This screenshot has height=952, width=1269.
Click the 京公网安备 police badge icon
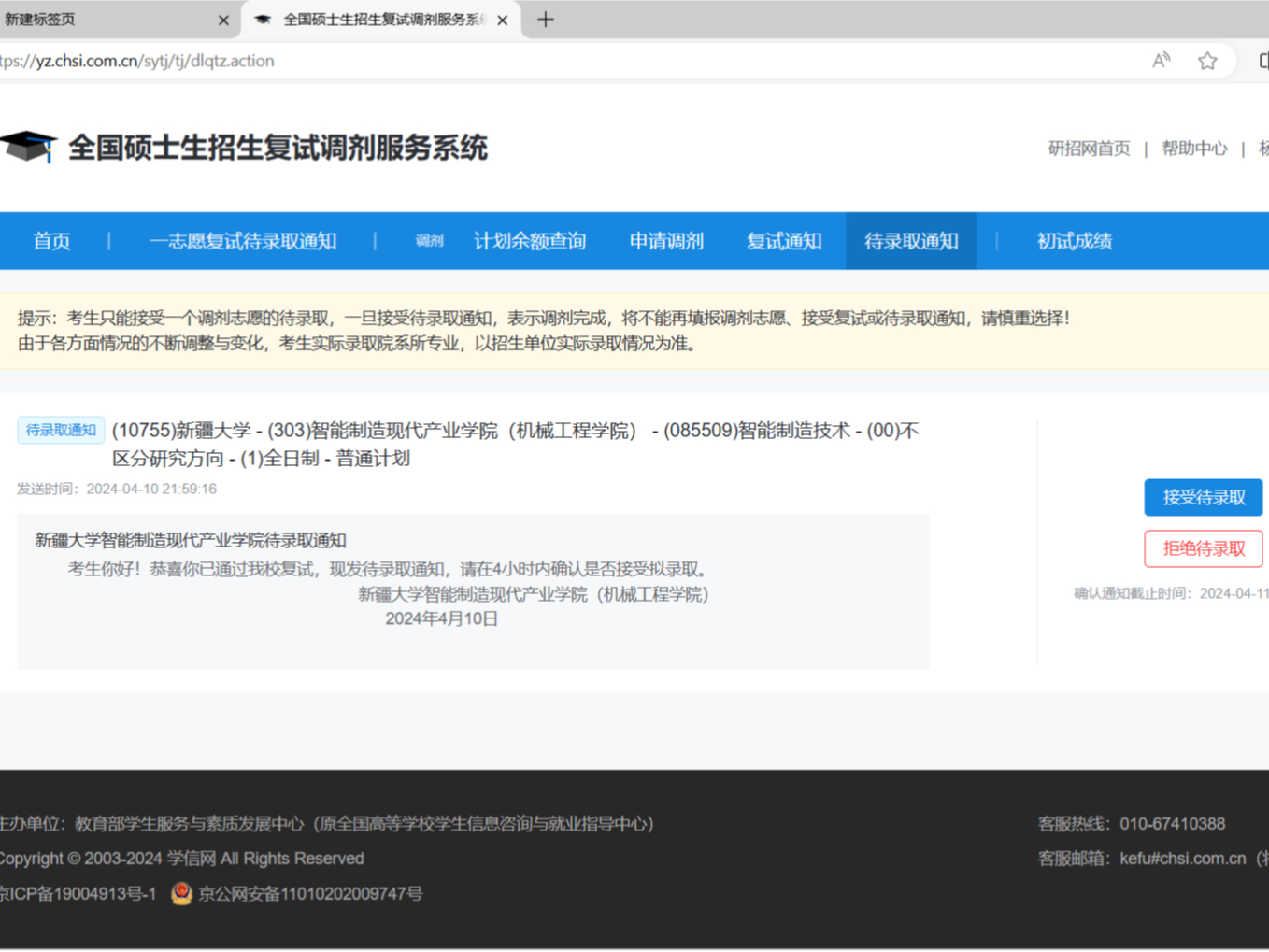click(x=181, y=893)
